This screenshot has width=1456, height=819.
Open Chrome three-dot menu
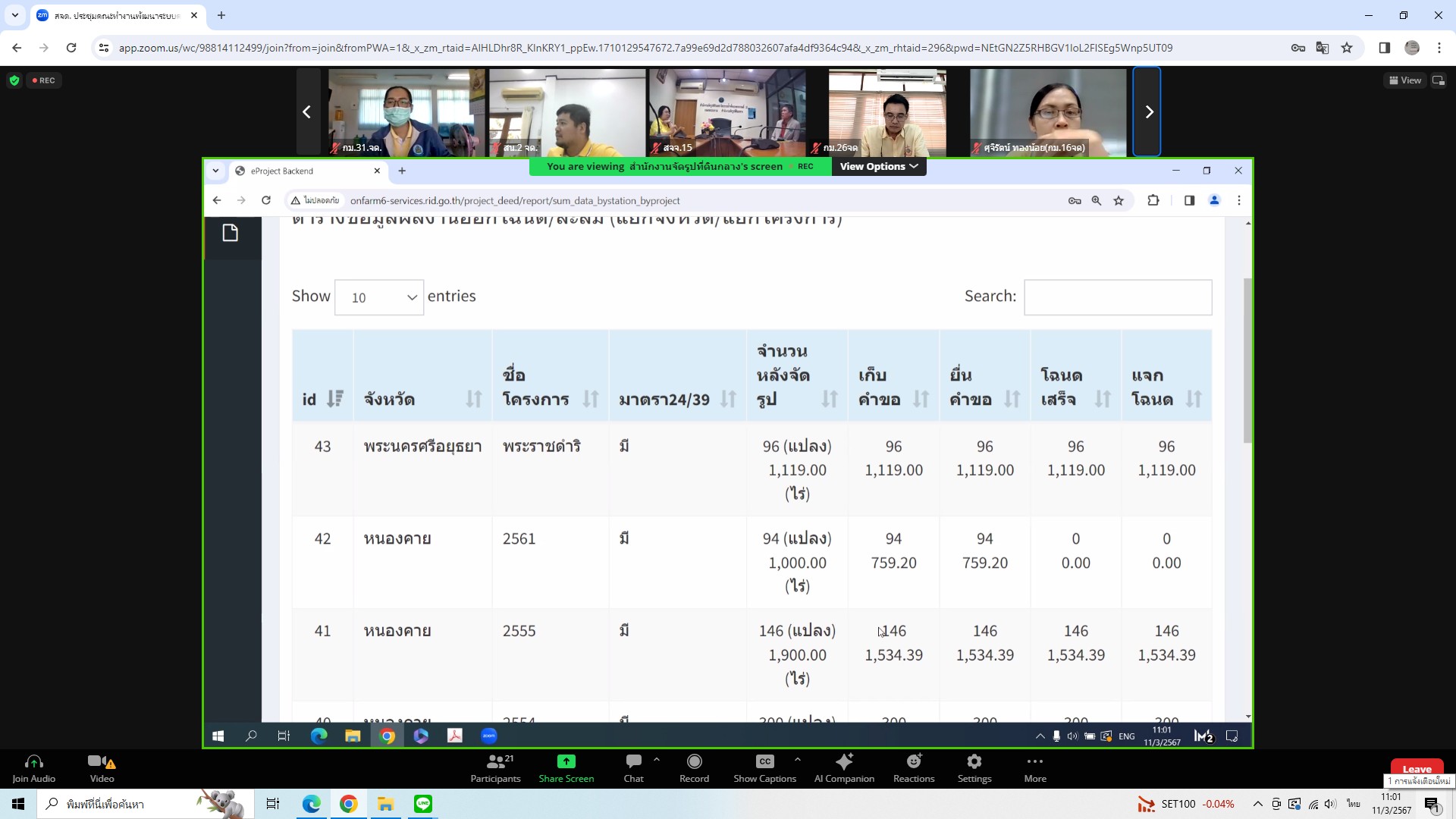pyautogui.click(x=1439, y=48)
